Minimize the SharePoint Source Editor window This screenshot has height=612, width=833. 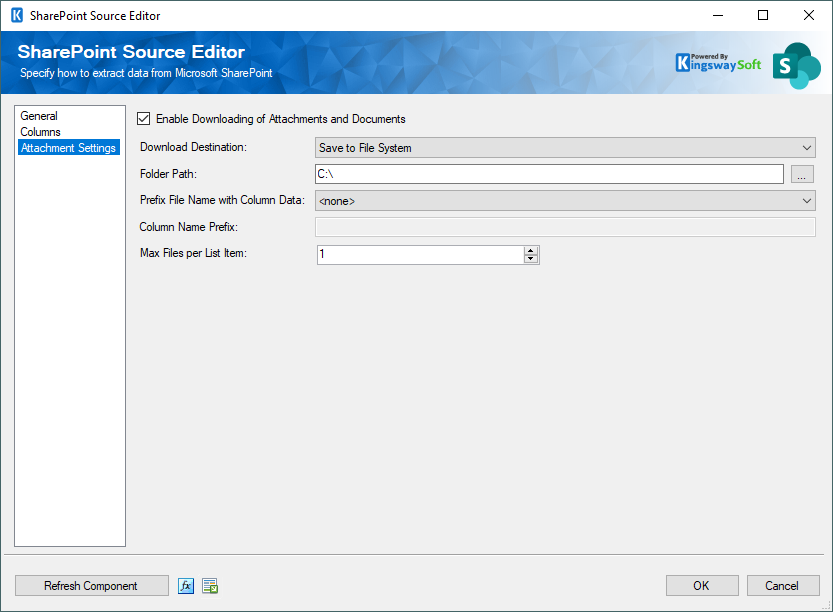tap(718, 15)
